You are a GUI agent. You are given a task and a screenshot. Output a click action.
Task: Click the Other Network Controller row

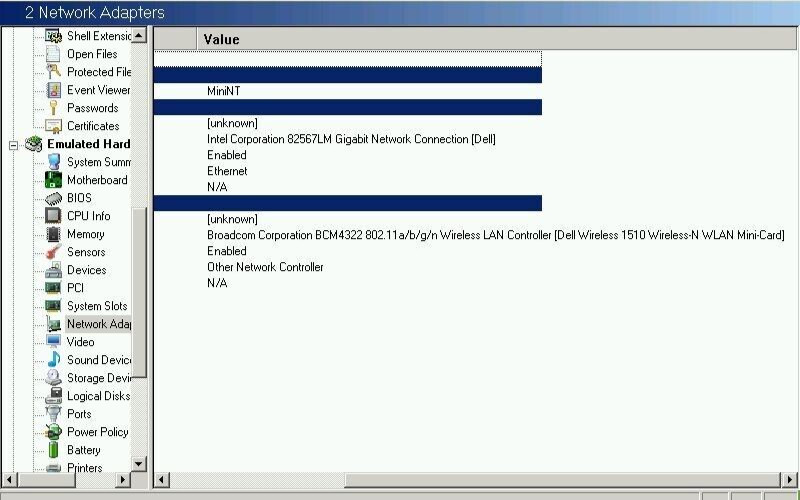coord(265,267)
